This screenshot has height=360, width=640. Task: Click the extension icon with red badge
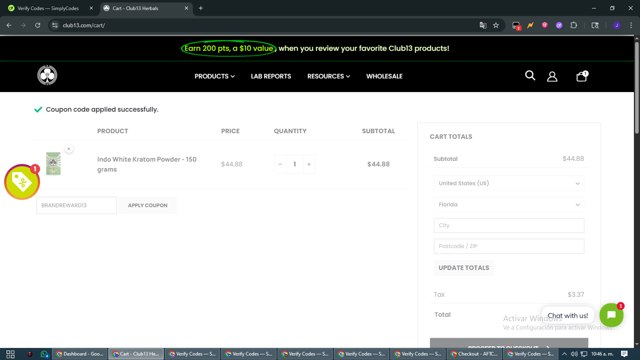(516, 26)
